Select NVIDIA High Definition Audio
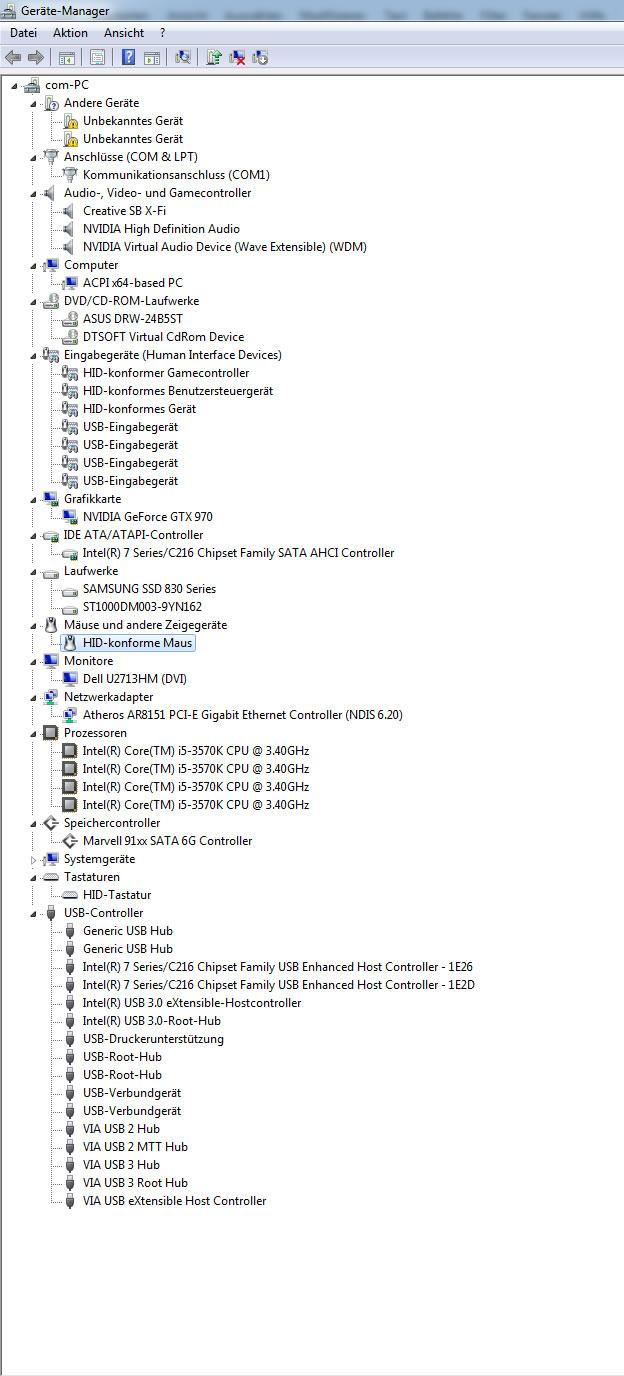The width and height of the screenshot is (624, 1376). pyautogui.click(x=161, y=229)
